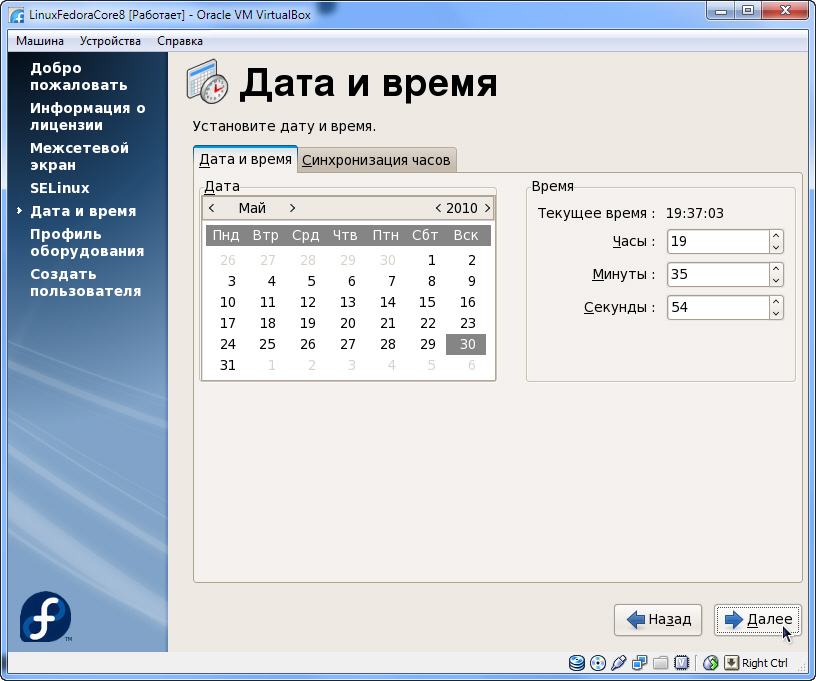Click the Минуты input field
The image size is (816, 681).
tap(718, 274)
